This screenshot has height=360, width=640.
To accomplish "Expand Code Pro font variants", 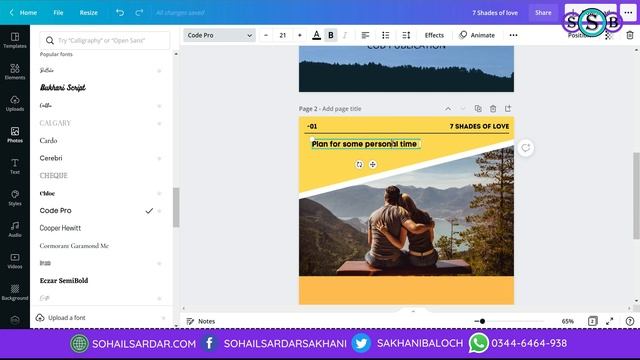I will click(160, 211).
